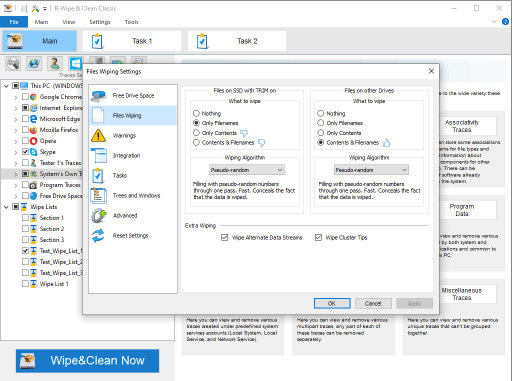Click the user traces person toolbar icon
Viewport: 512px width, 381px height.
click(x=55, y=63)
